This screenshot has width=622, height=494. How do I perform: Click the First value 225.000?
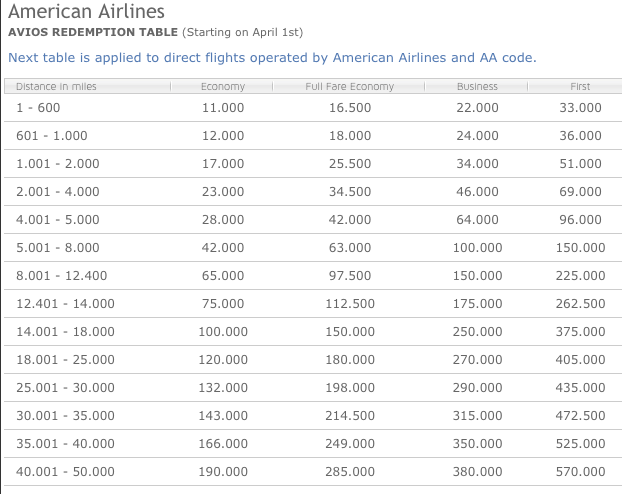(x=580, y=275)
